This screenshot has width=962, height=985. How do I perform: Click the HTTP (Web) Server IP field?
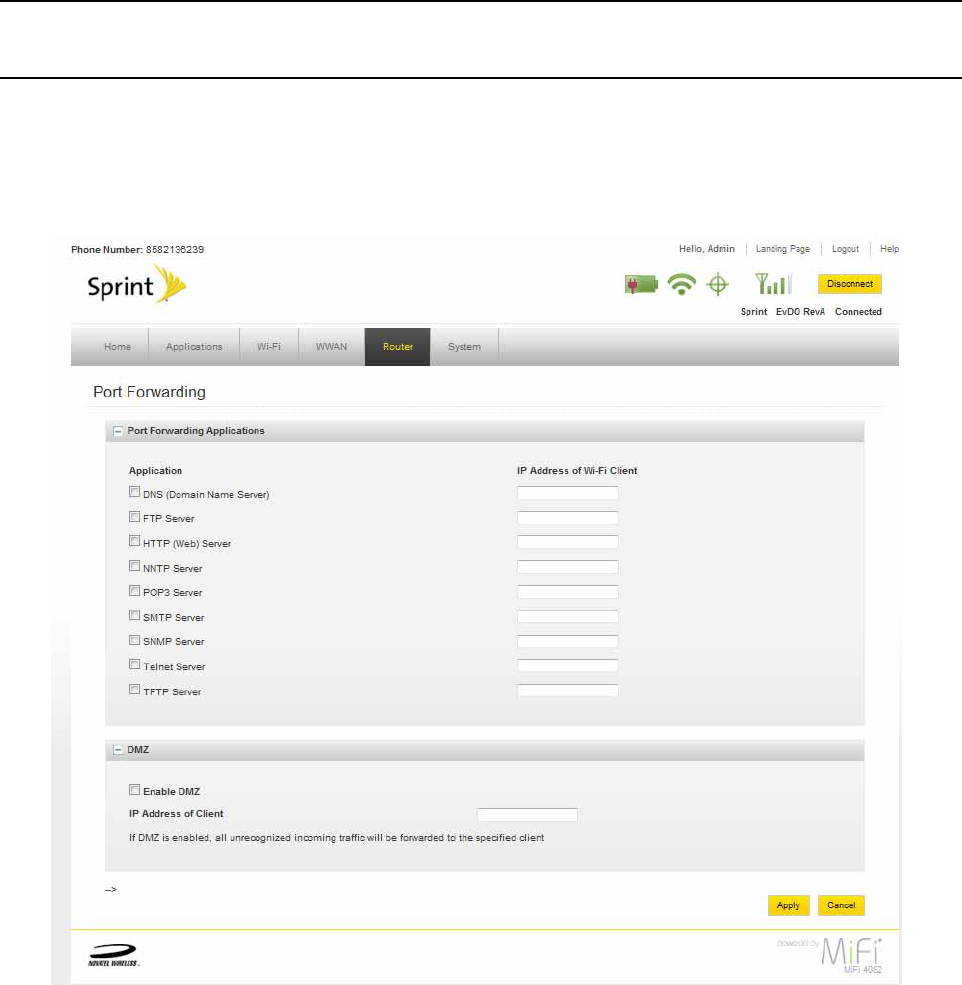[x=567, y=542]
